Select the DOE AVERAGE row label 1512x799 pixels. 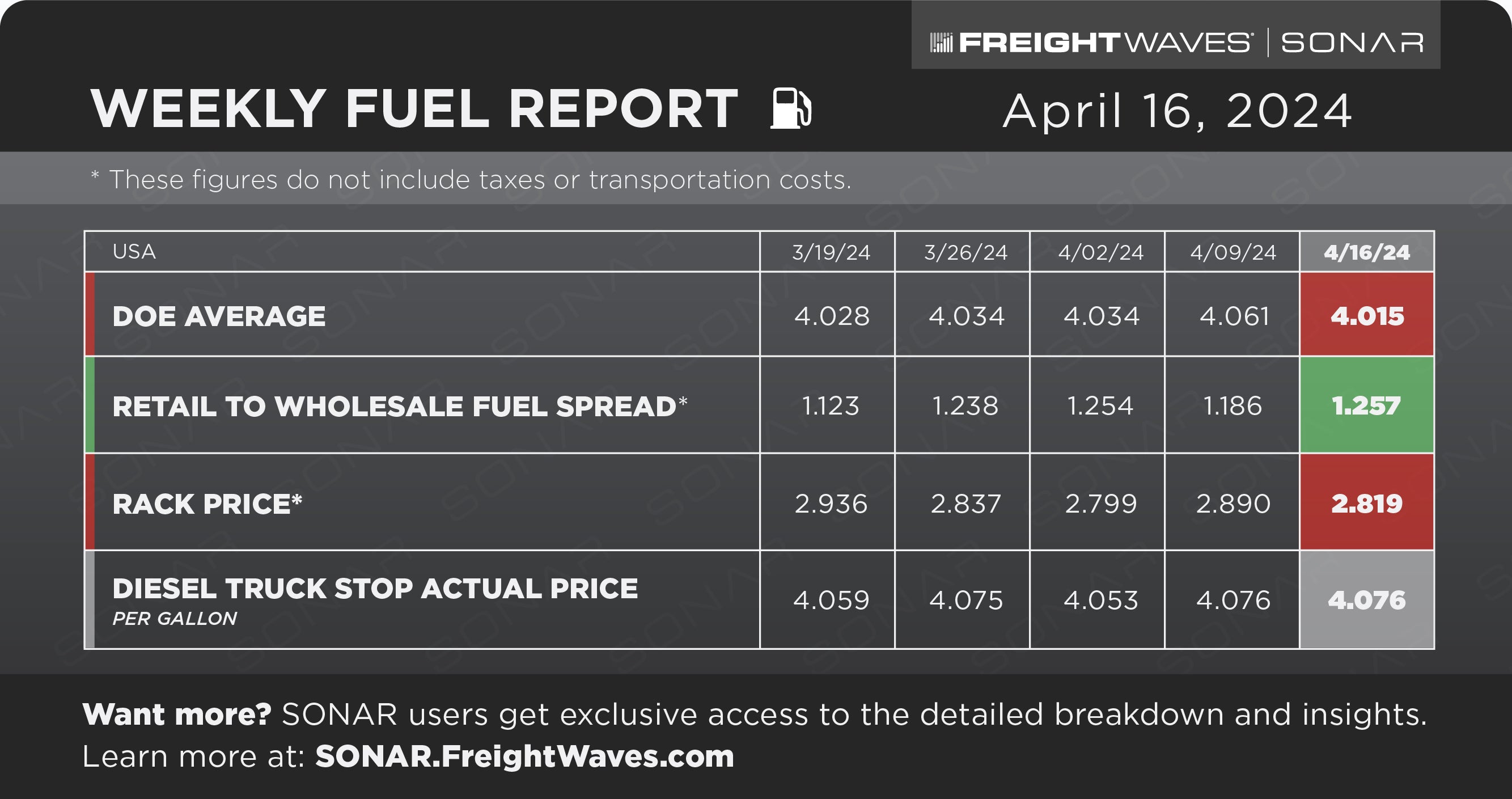tap(219, 316)
